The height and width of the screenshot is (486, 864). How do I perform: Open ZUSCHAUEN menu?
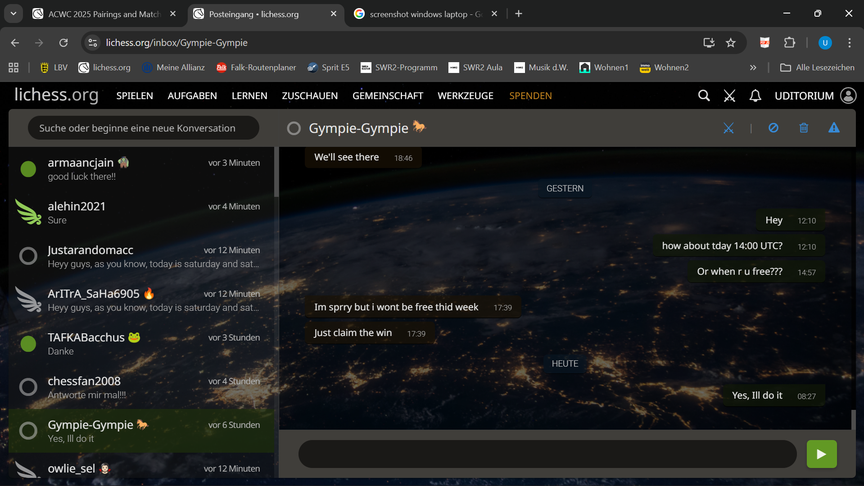(310, 96)
